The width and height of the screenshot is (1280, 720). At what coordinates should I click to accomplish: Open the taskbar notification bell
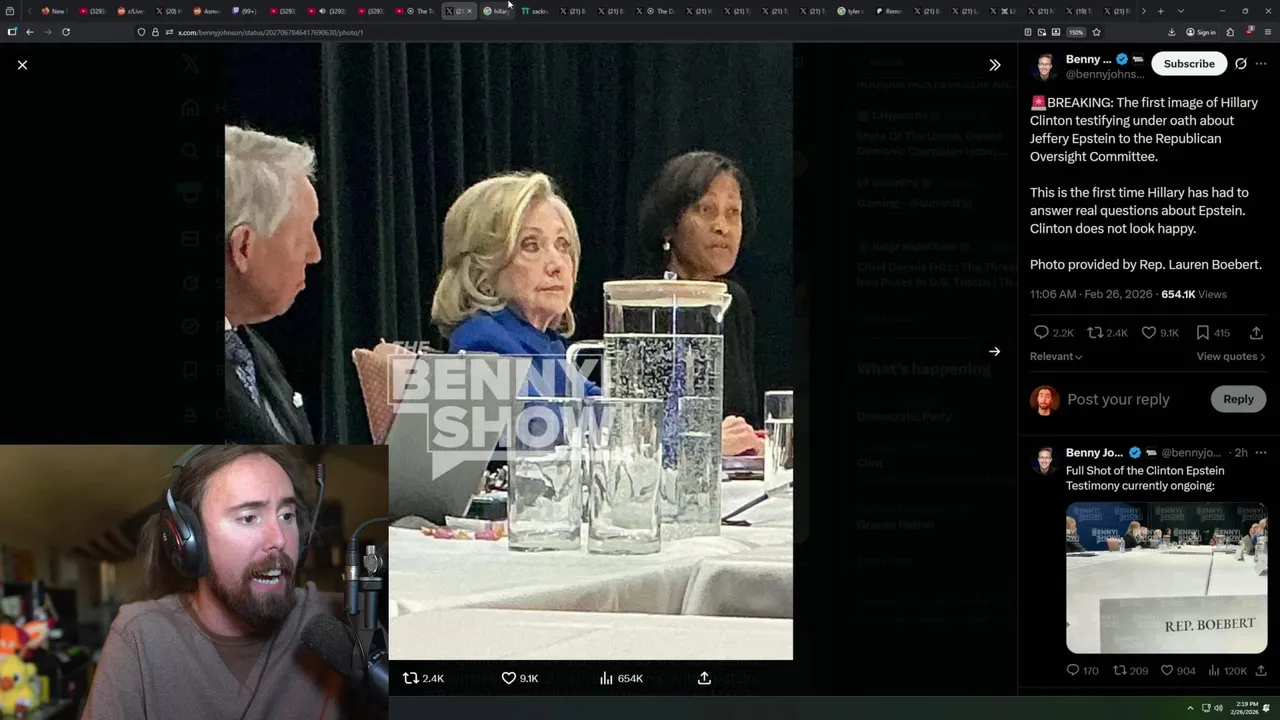(1267, 708)
